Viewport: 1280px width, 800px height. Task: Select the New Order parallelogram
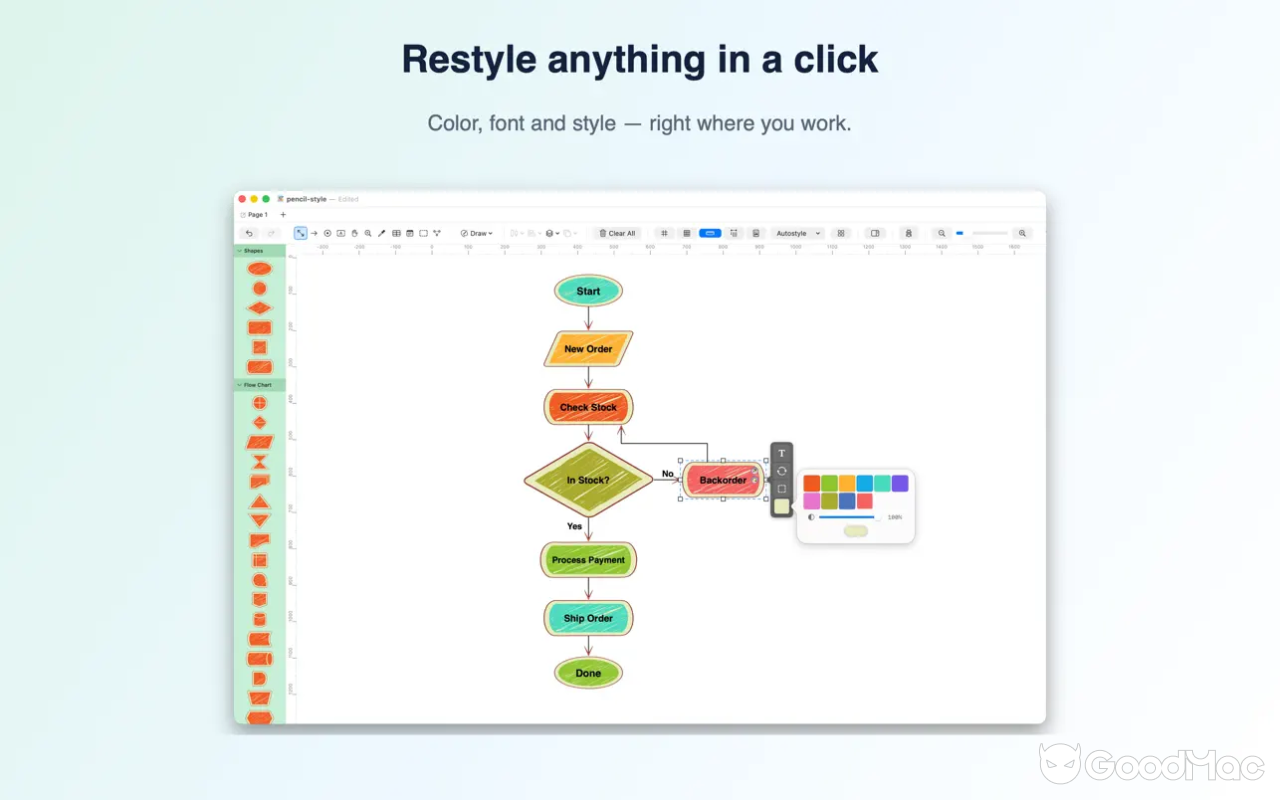[x=588, y=349]
